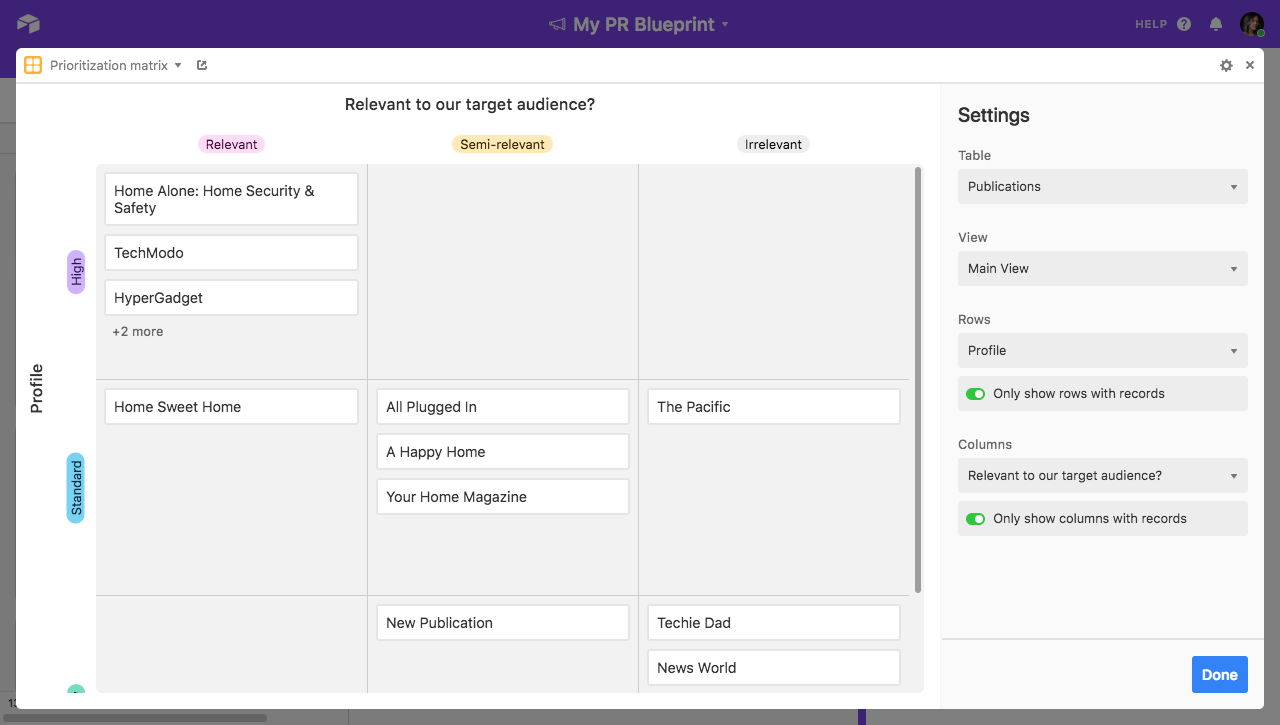Open the HELP link
This screenshot has width=1280, height=725.
1151,24
